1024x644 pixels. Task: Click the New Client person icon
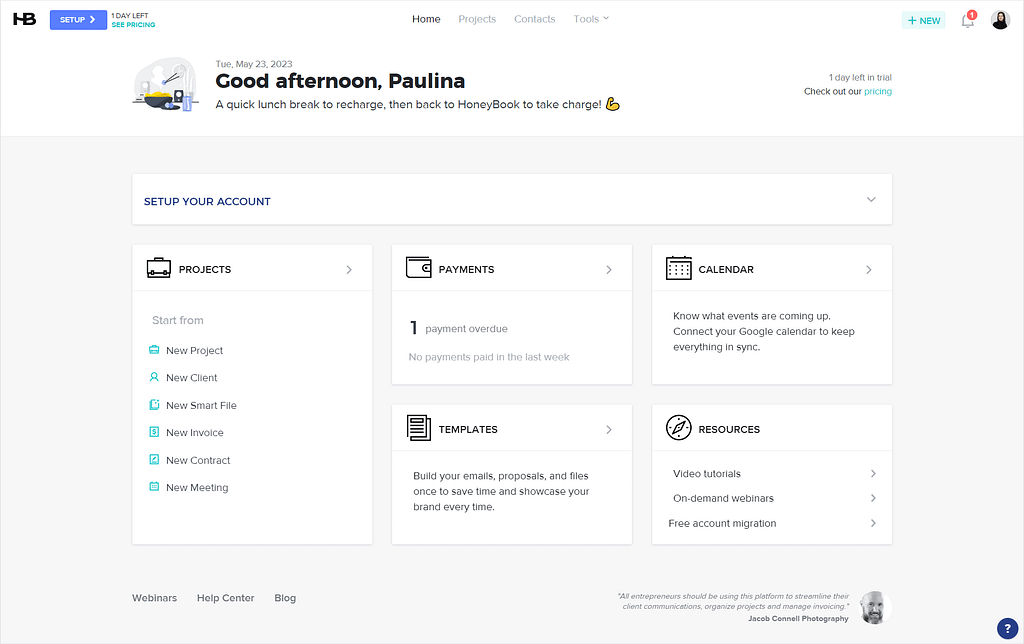154,377
